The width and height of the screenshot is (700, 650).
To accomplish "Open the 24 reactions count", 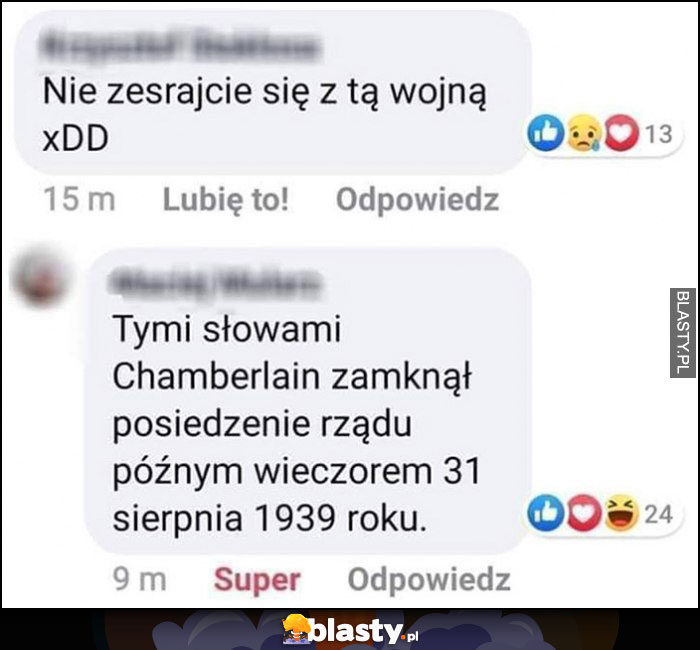I will 659,514.
